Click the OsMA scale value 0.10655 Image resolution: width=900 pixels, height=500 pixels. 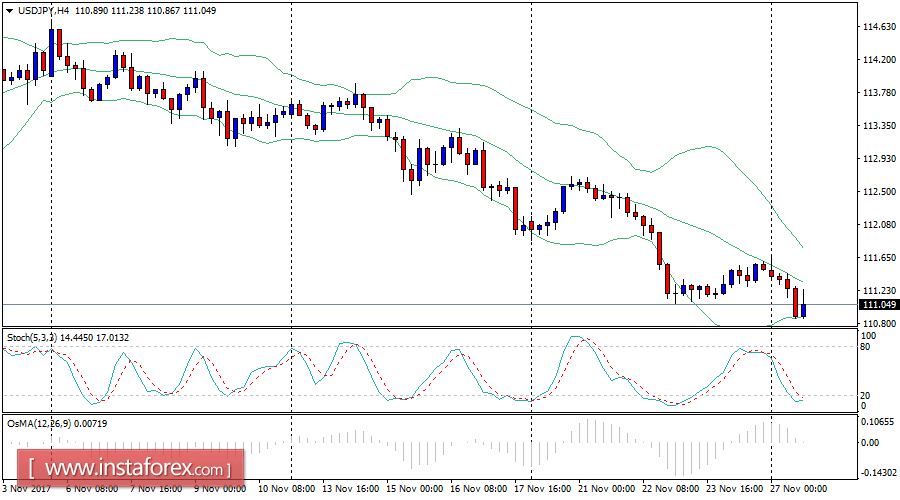(x=879, y=422)
